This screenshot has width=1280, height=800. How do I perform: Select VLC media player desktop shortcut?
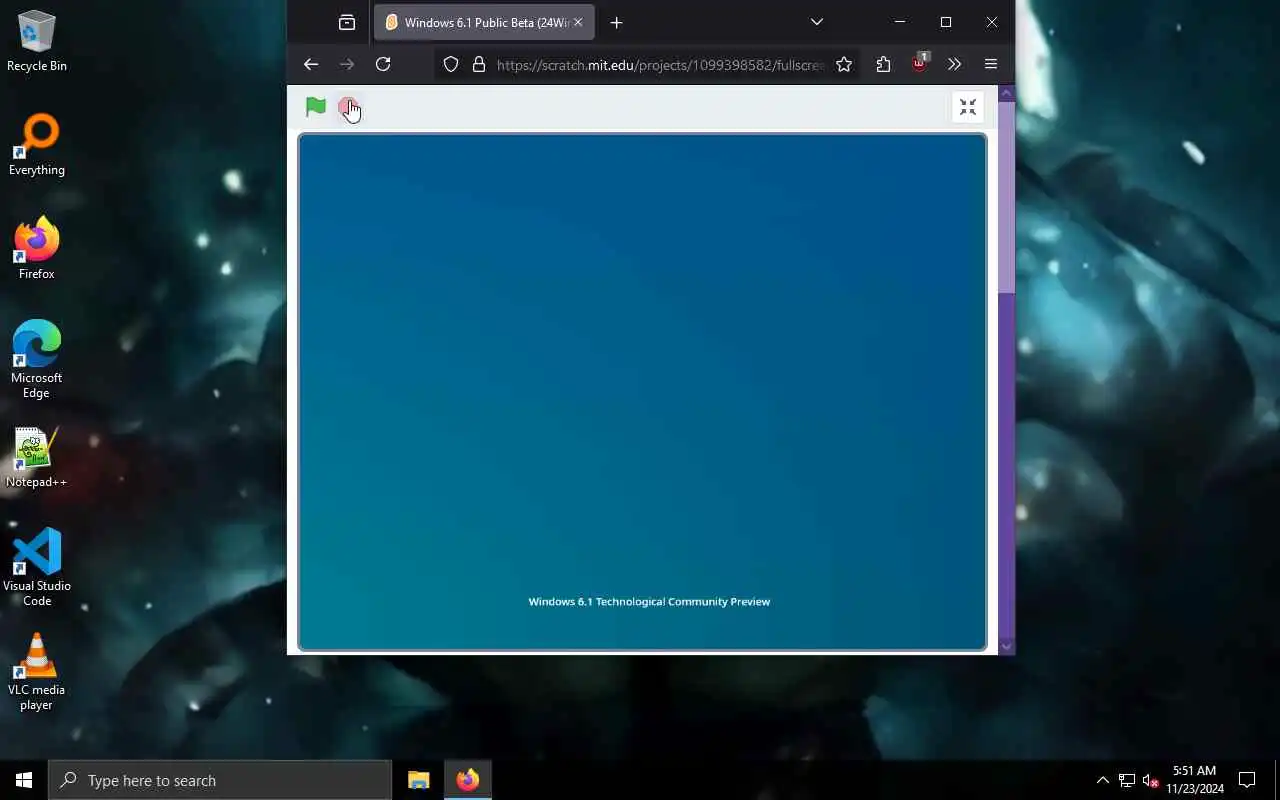(x=37, y=672)
